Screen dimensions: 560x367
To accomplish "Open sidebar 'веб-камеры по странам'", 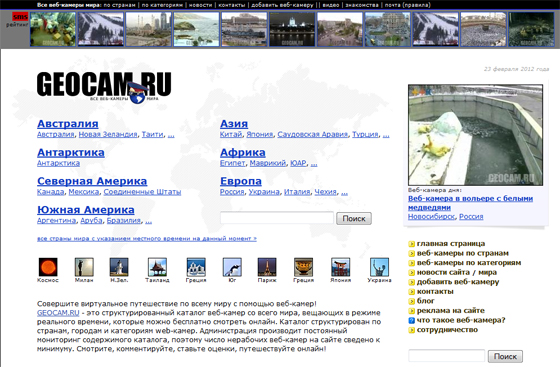I will (x=462, y=253).
